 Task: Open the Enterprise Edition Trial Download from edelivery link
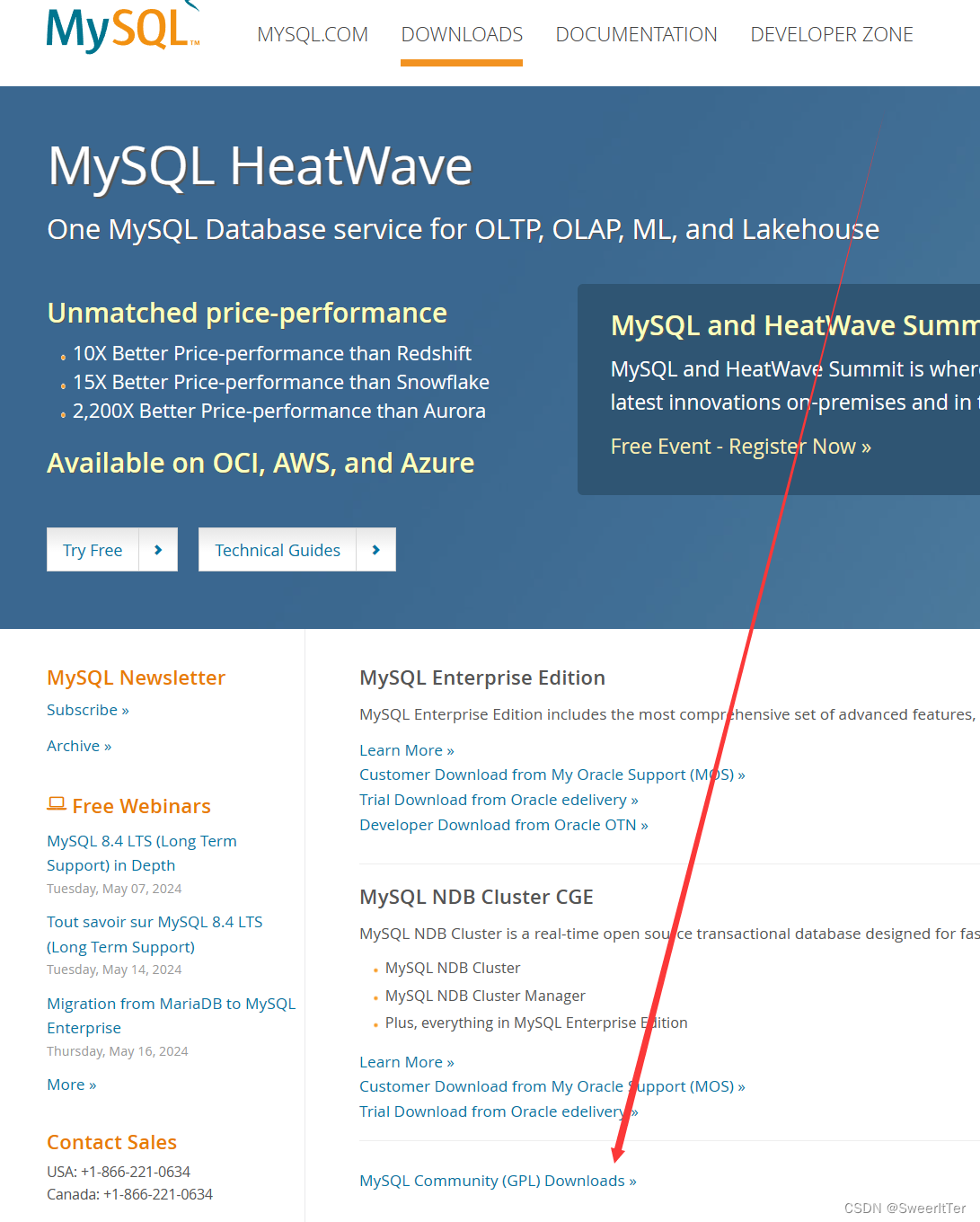(499, 800)
